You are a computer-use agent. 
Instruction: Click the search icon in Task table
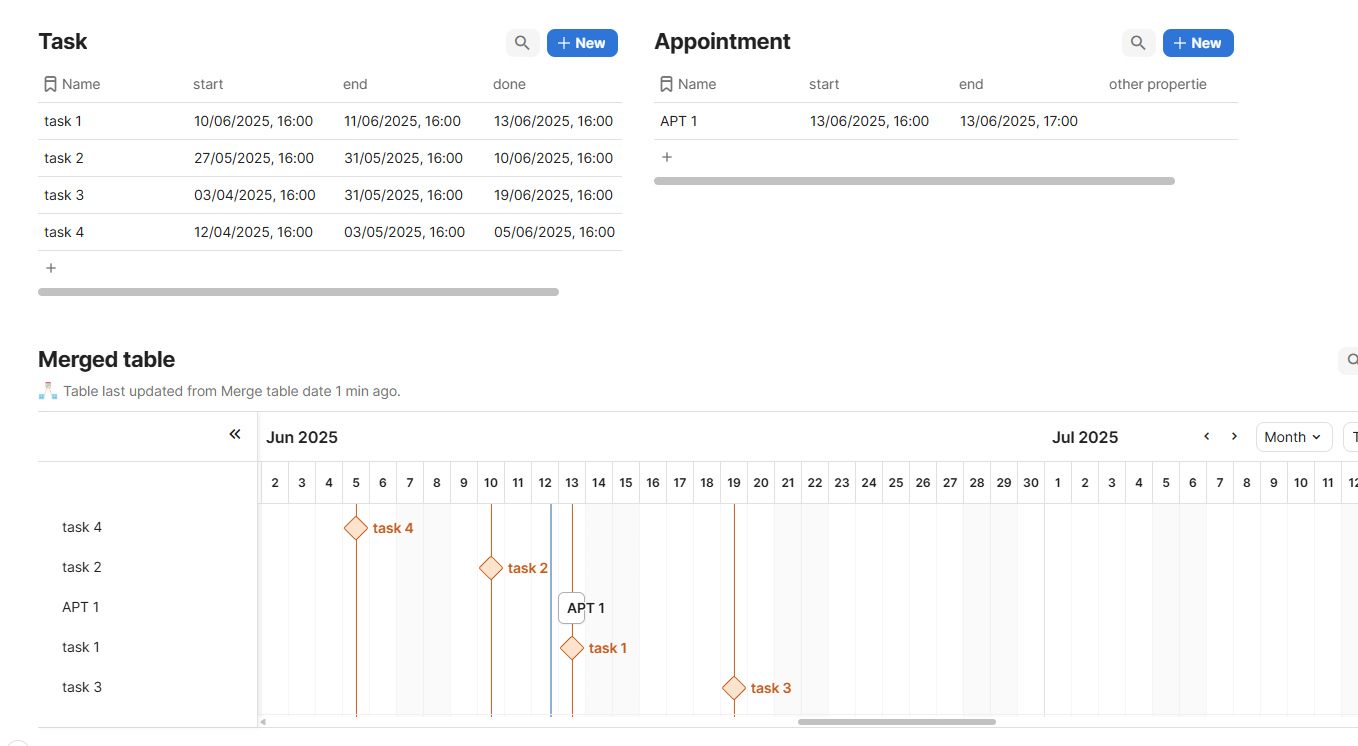pyautogui.click(x=522, y=43)
